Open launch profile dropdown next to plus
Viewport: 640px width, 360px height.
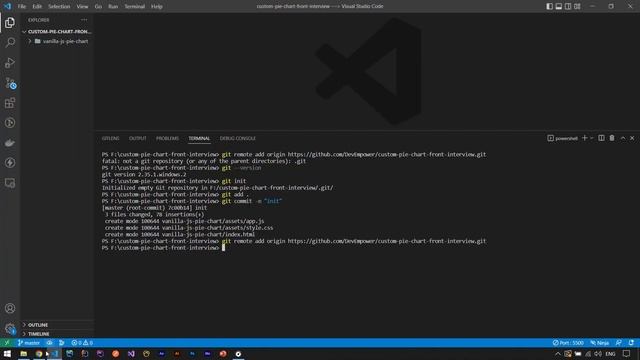591,138
